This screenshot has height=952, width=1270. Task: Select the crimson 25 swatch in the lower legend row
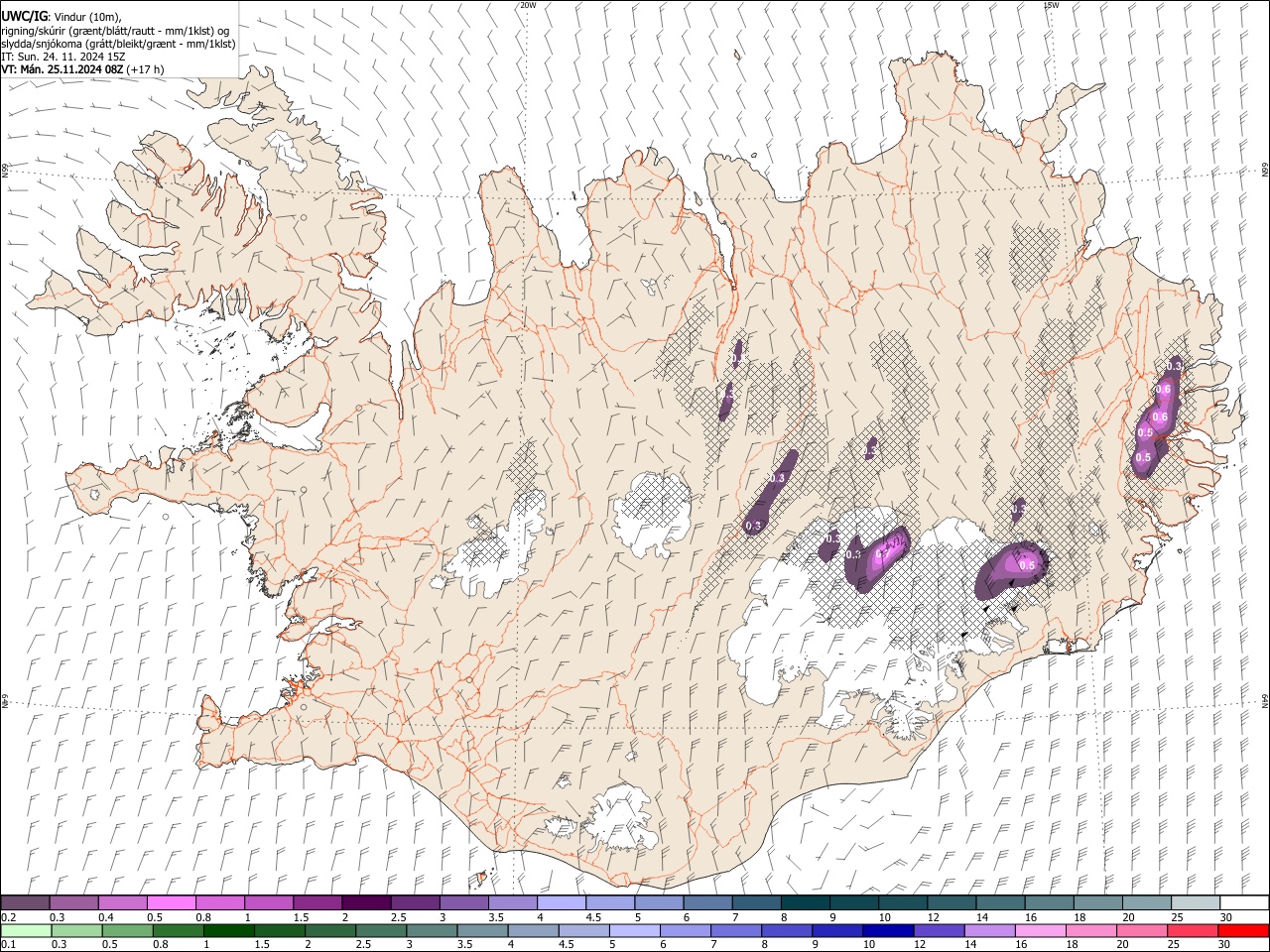pos(1193,930)
